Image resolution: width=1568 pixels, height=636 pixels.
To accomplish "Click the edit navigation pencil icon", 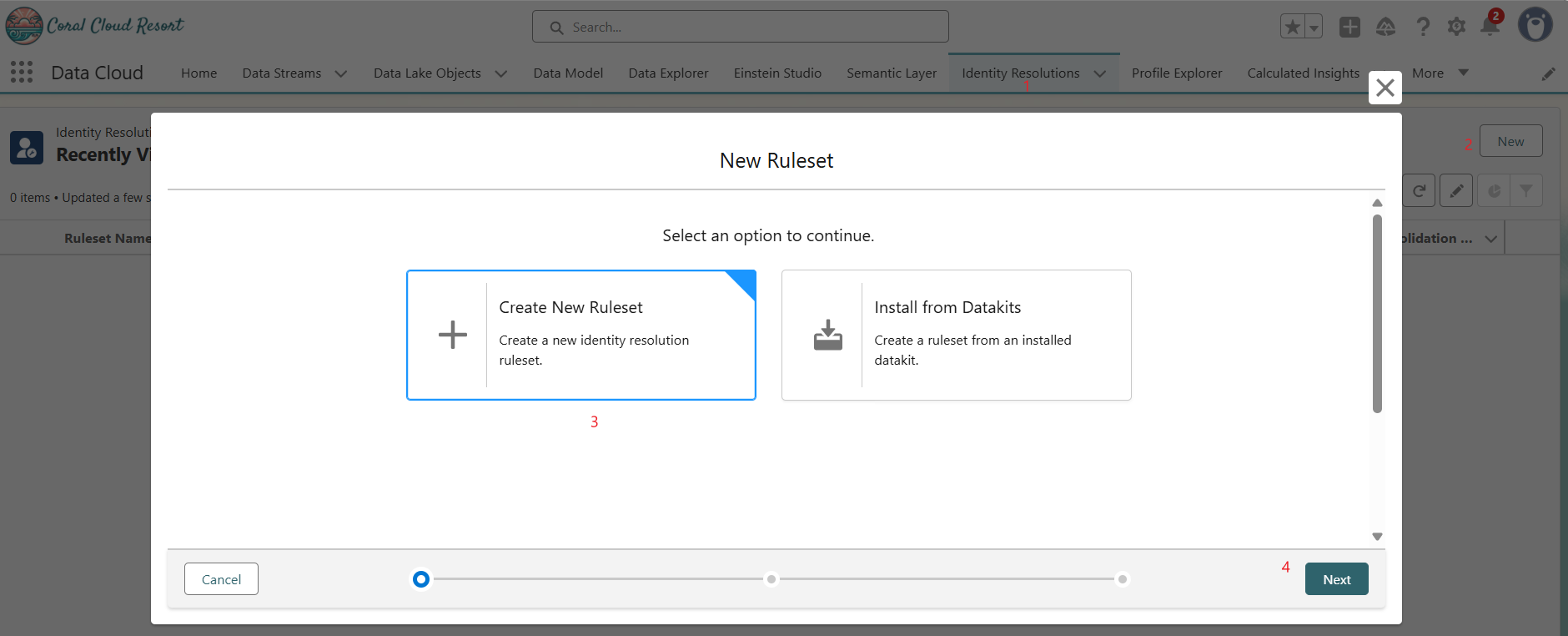I will click(1548, 73).
